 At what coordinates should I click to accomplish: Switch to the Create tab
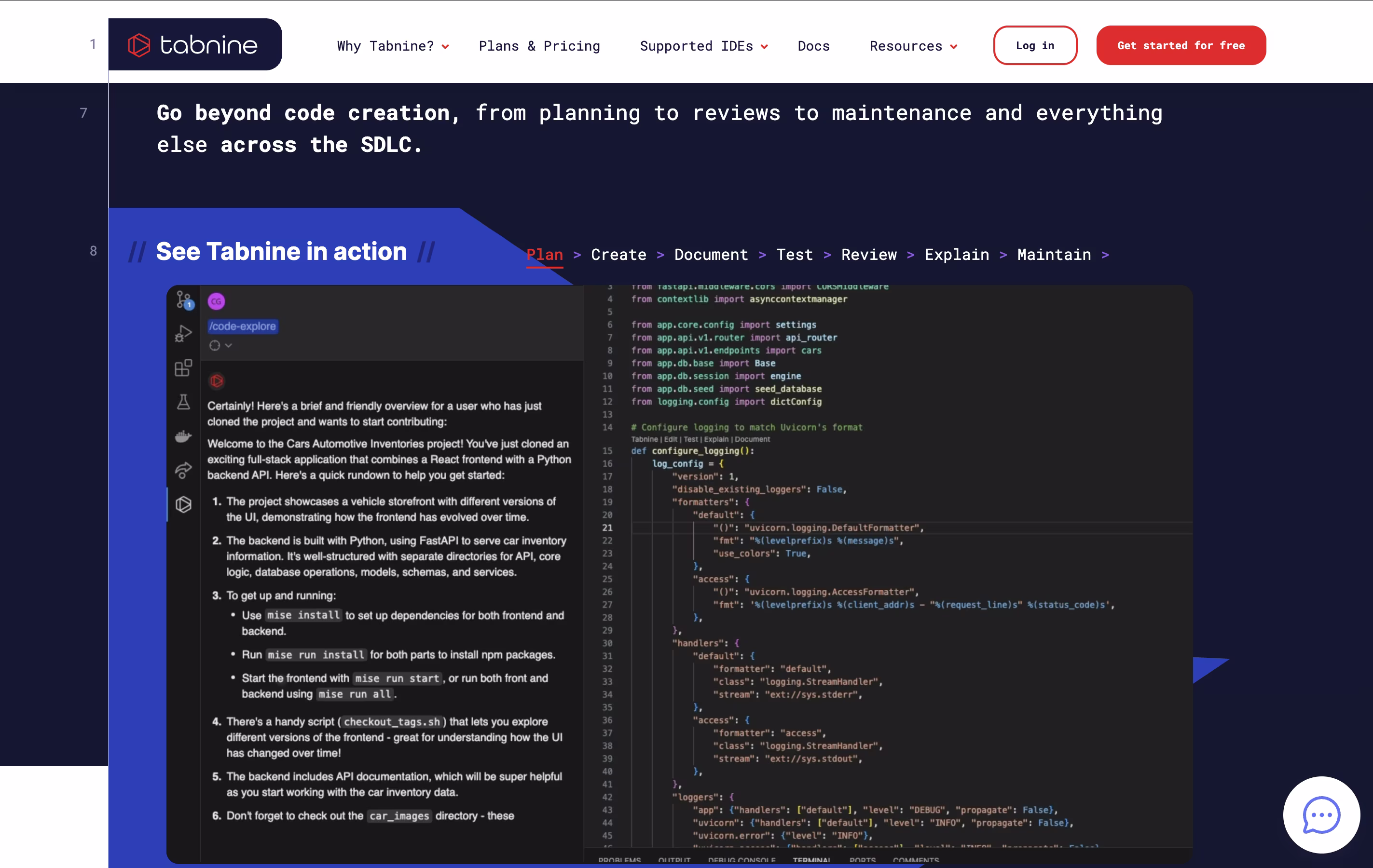pos(618,255)
